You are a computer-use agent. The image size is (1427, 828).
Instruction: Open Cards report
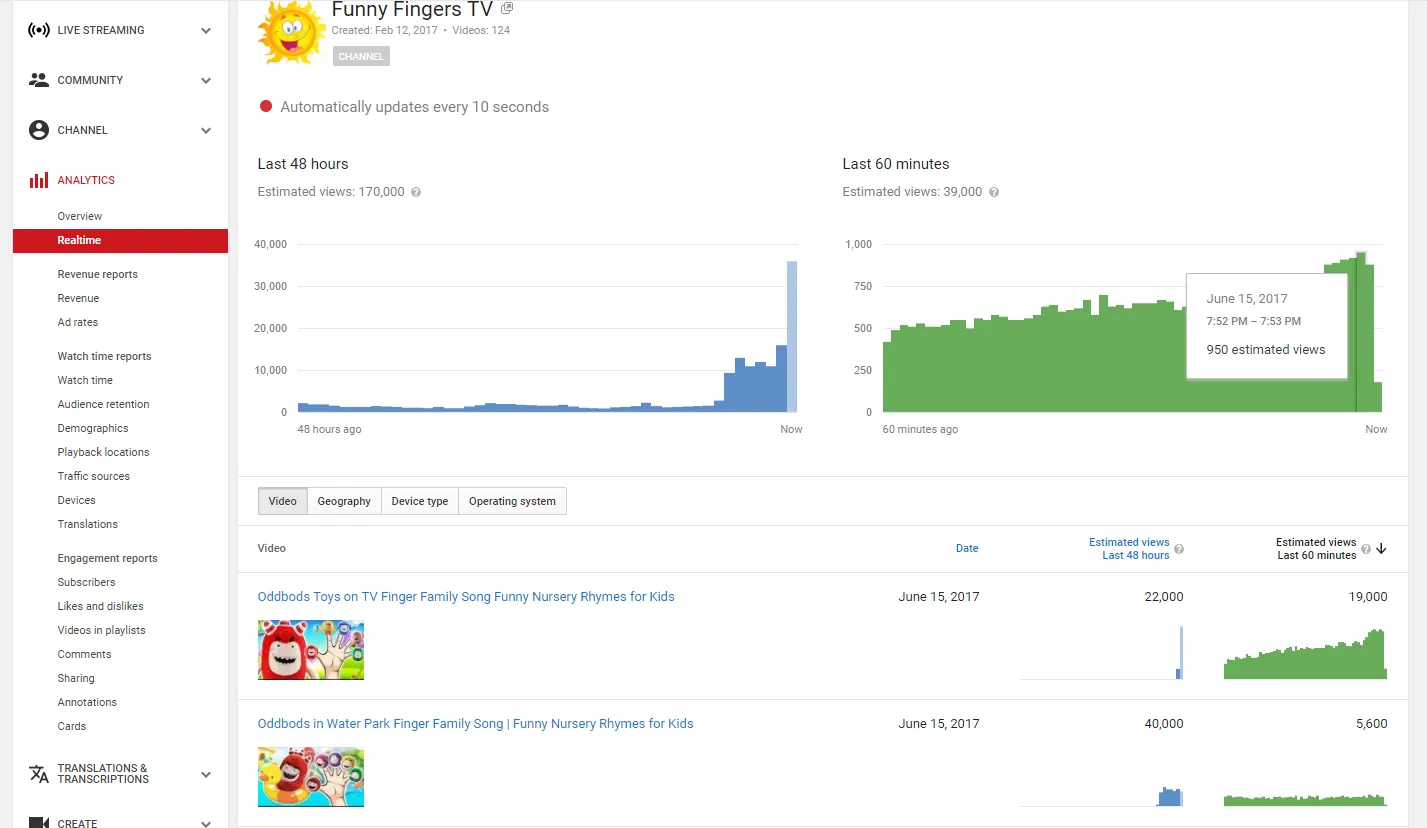72,726
